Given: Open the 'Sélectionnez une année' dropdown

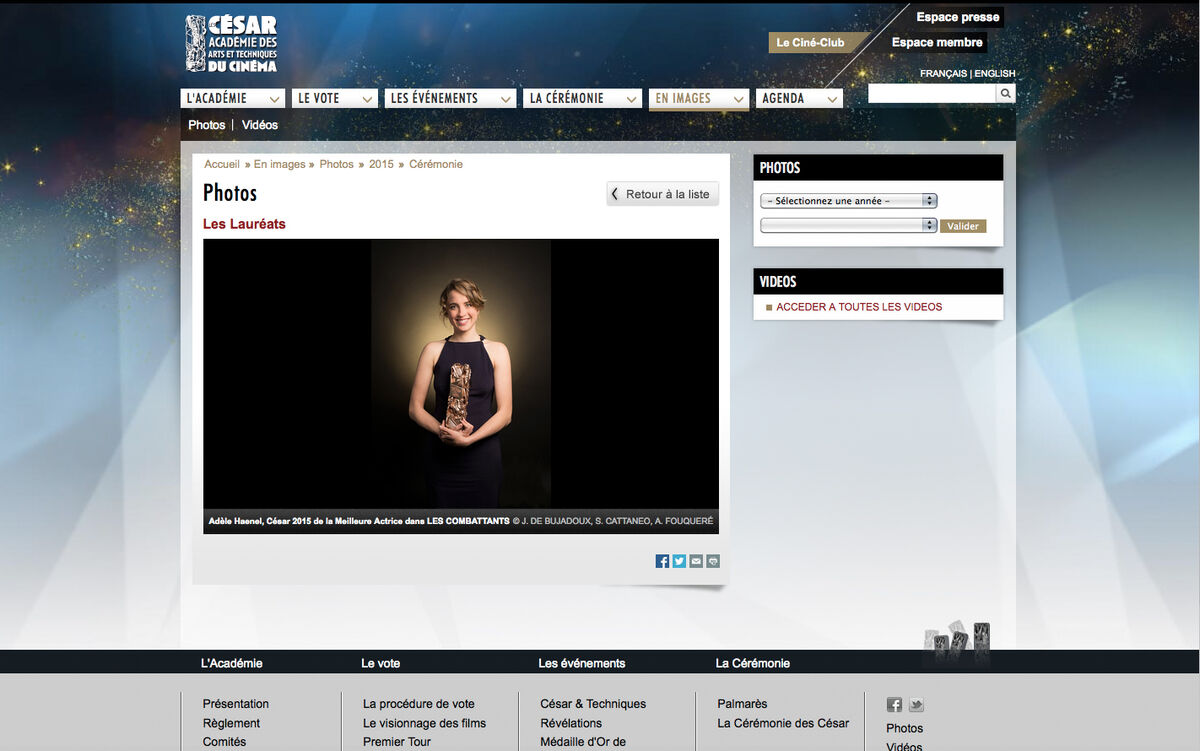Looking at the screenshot, I should [847, 200].
